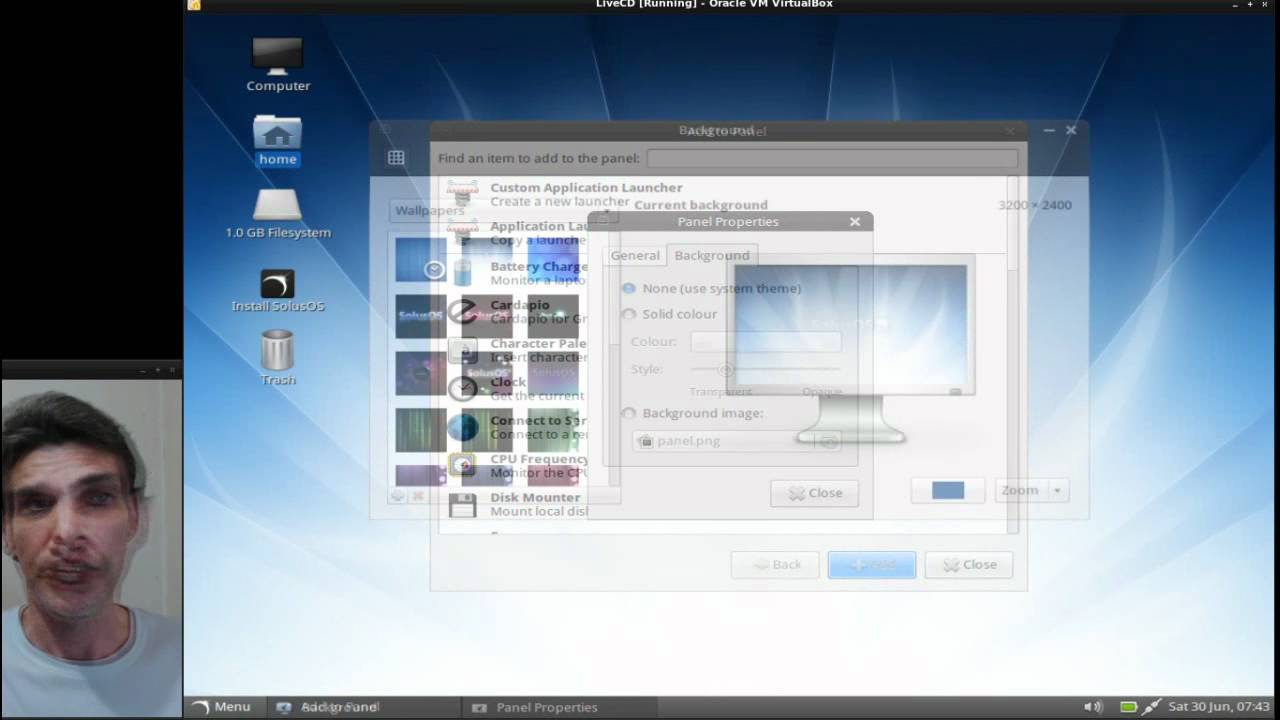
Task: Launch the Install SolusOS desktop icon
Action: (x=277, y=290)
